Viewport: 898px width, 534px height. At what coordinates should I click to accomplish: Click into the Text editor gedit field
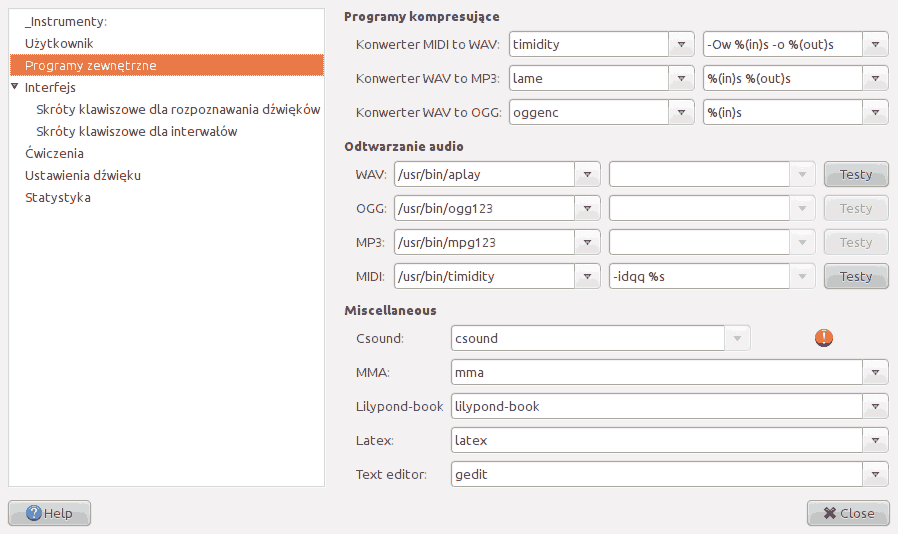click(656, 474)
